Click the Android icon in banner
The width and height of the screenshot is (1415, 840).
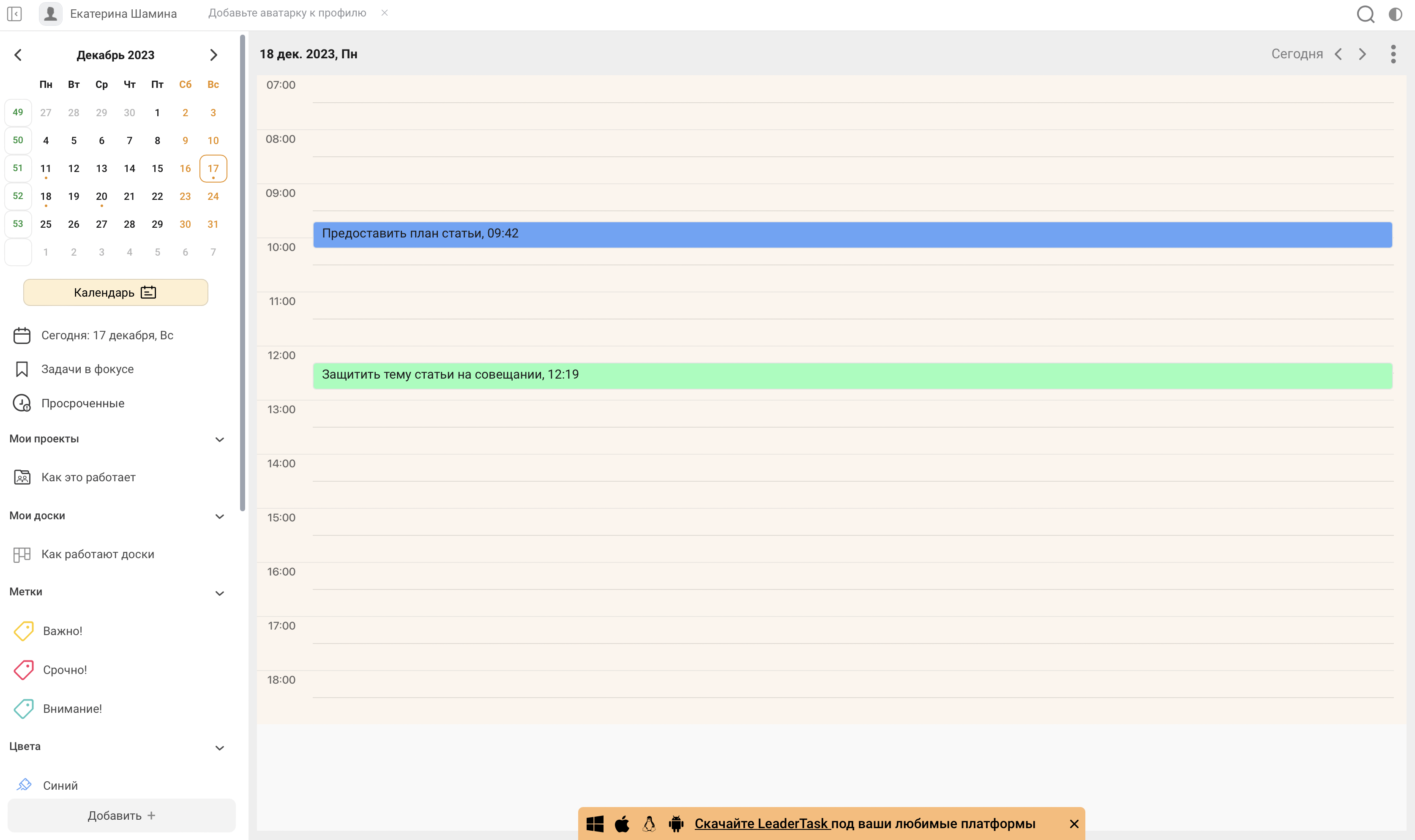[676, 824]
